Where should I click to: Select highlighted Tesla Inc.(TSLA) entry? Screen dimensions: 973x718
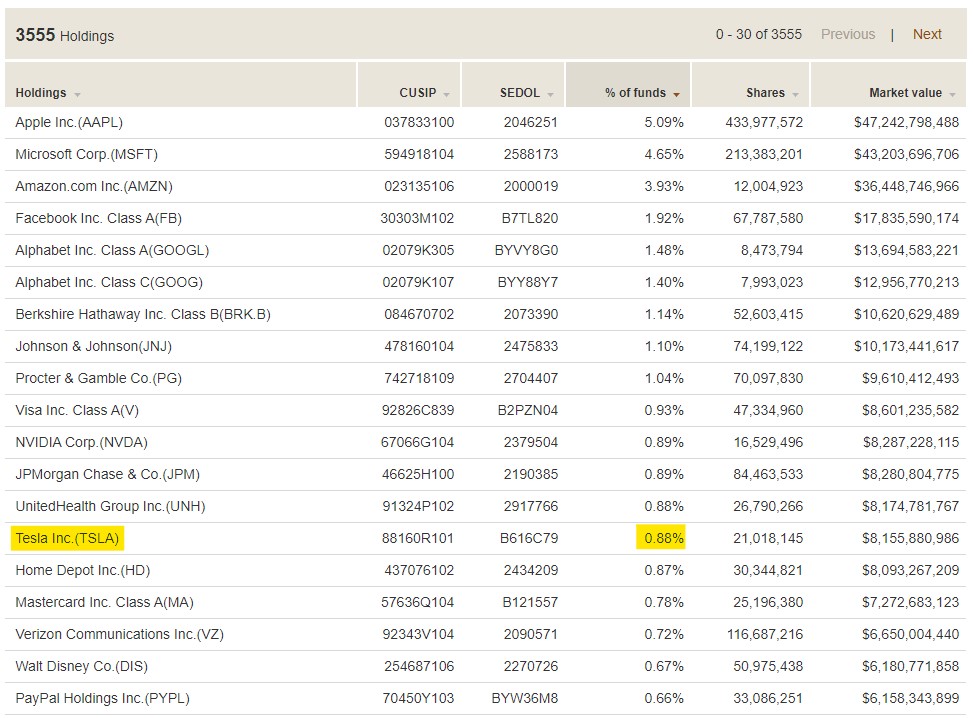(67, 538)
